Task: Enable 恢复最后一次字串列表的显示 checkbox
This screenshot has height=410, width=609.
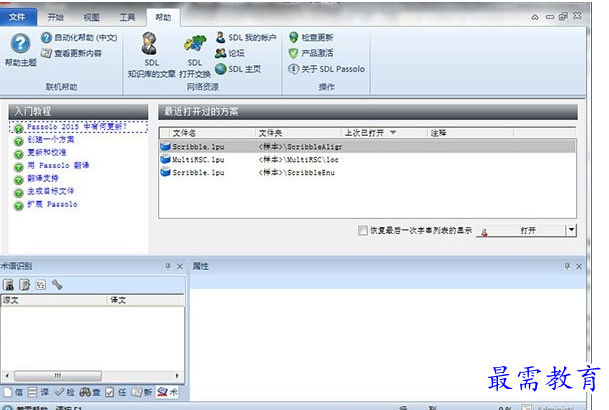Action: 362,231
